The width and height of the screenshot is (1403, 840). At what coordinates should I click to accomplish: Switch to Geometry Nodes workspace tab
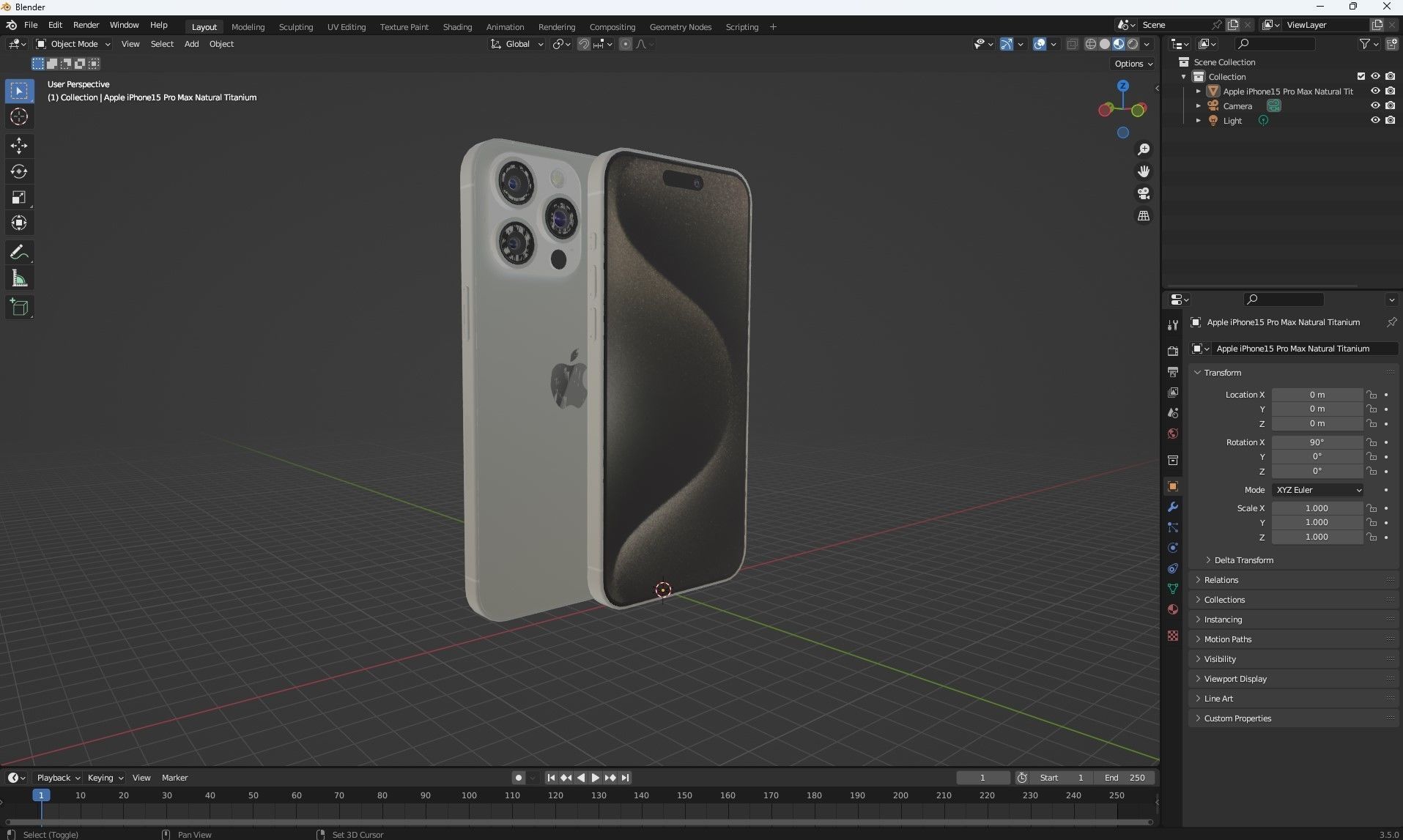(680, 27)
